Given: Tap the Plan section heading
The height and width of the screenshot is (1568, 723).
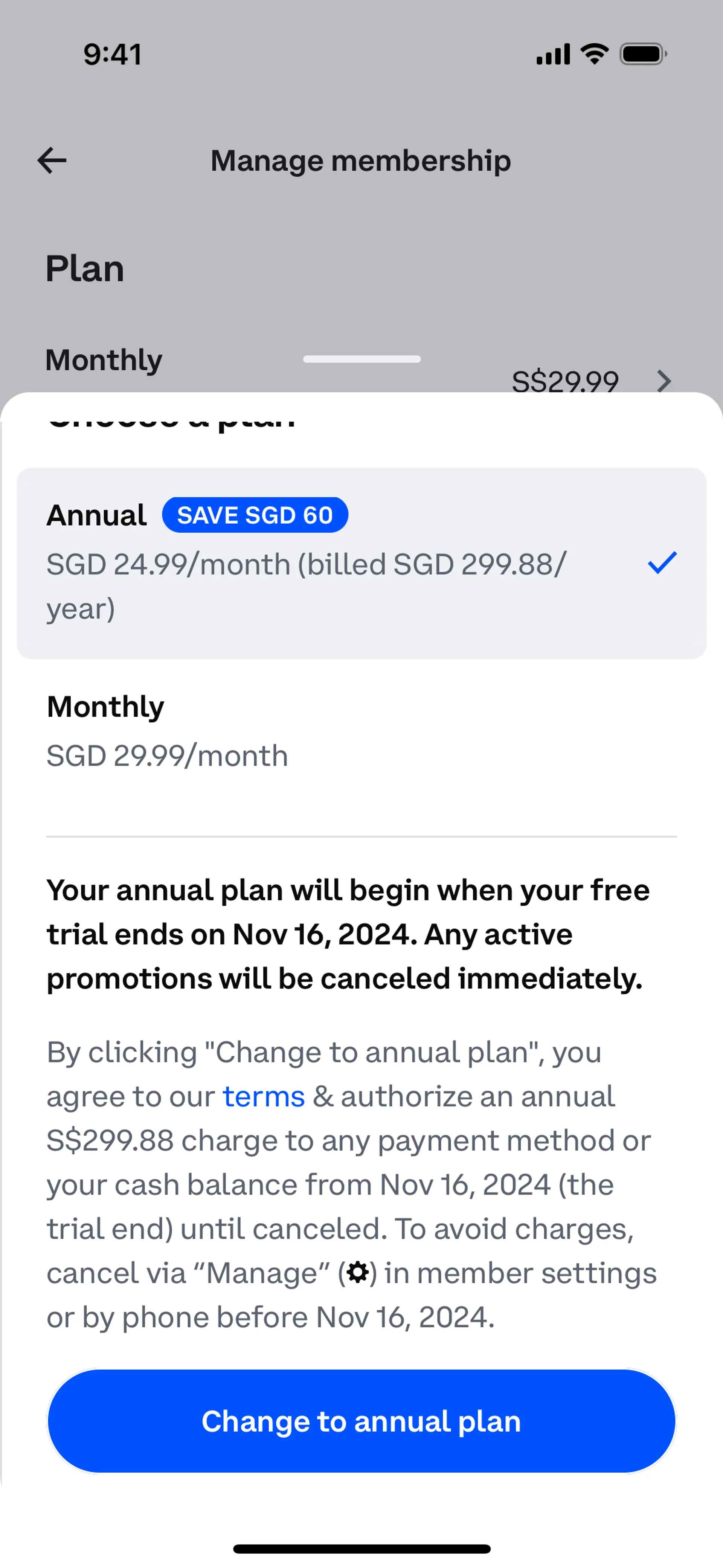Looking at the screenshot, I should [85, 269].
